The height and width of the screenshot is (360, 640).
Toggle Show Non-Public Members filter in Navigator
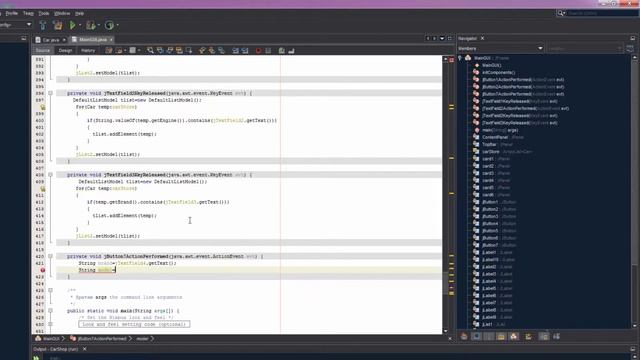tap(501, 336)
